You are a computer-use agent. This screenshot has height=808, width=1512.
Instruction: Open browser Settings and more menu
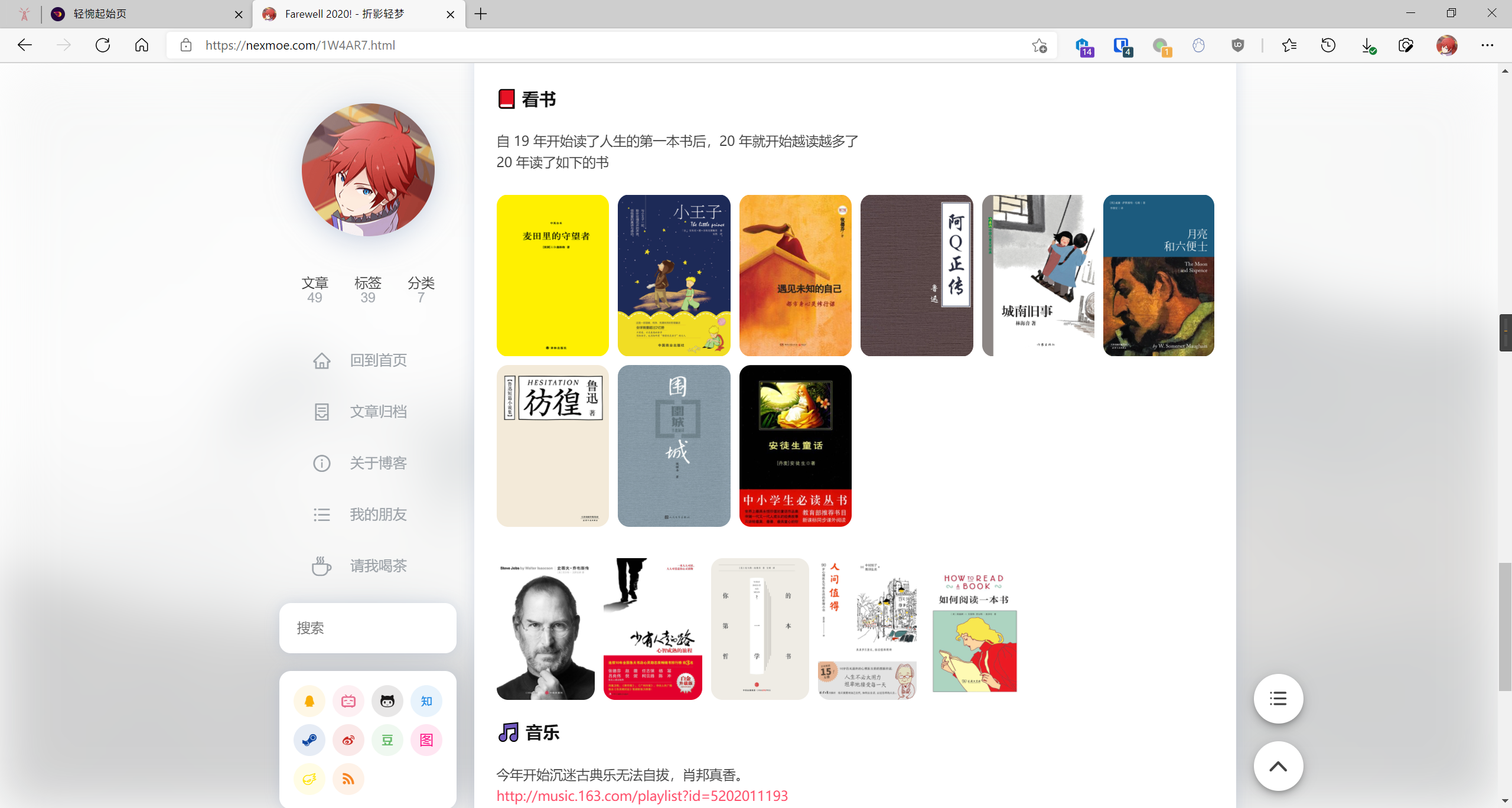pyautogui.click(x=1487, y=45)
